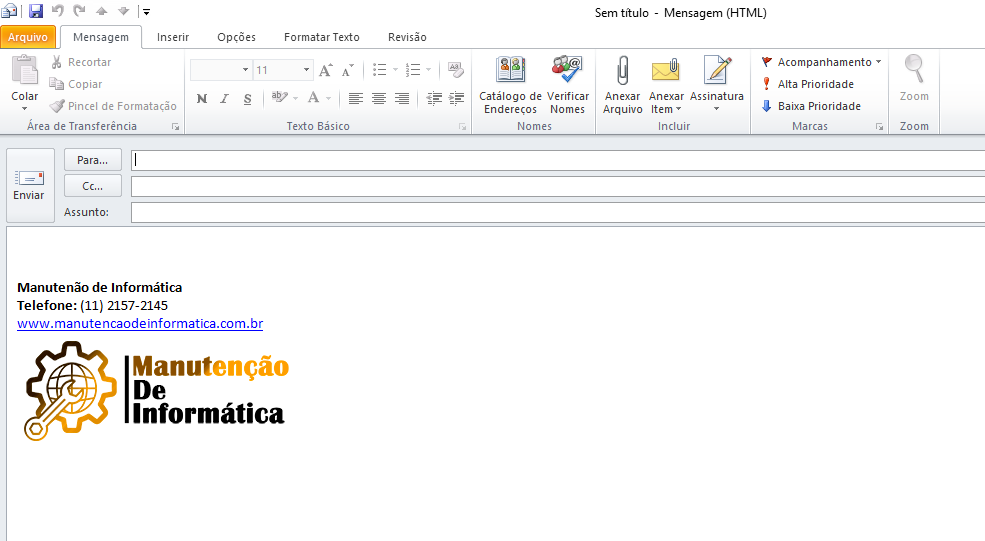Open the Opções tab

236,37
